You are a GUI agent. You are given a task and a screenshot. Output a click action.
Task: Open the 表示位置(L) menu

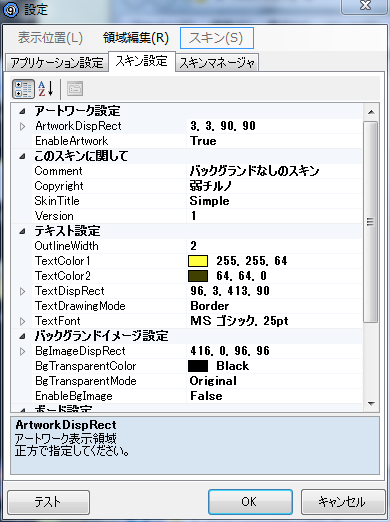point(50,38)
